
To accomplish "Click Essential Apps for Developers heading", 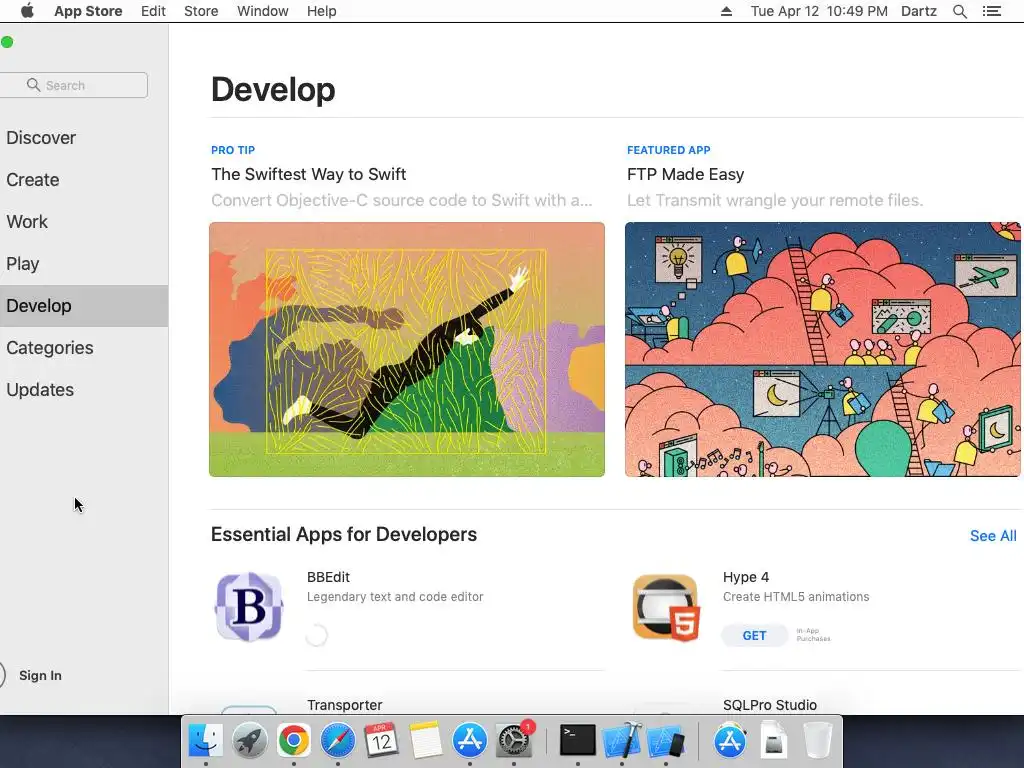I will [344, 534].
